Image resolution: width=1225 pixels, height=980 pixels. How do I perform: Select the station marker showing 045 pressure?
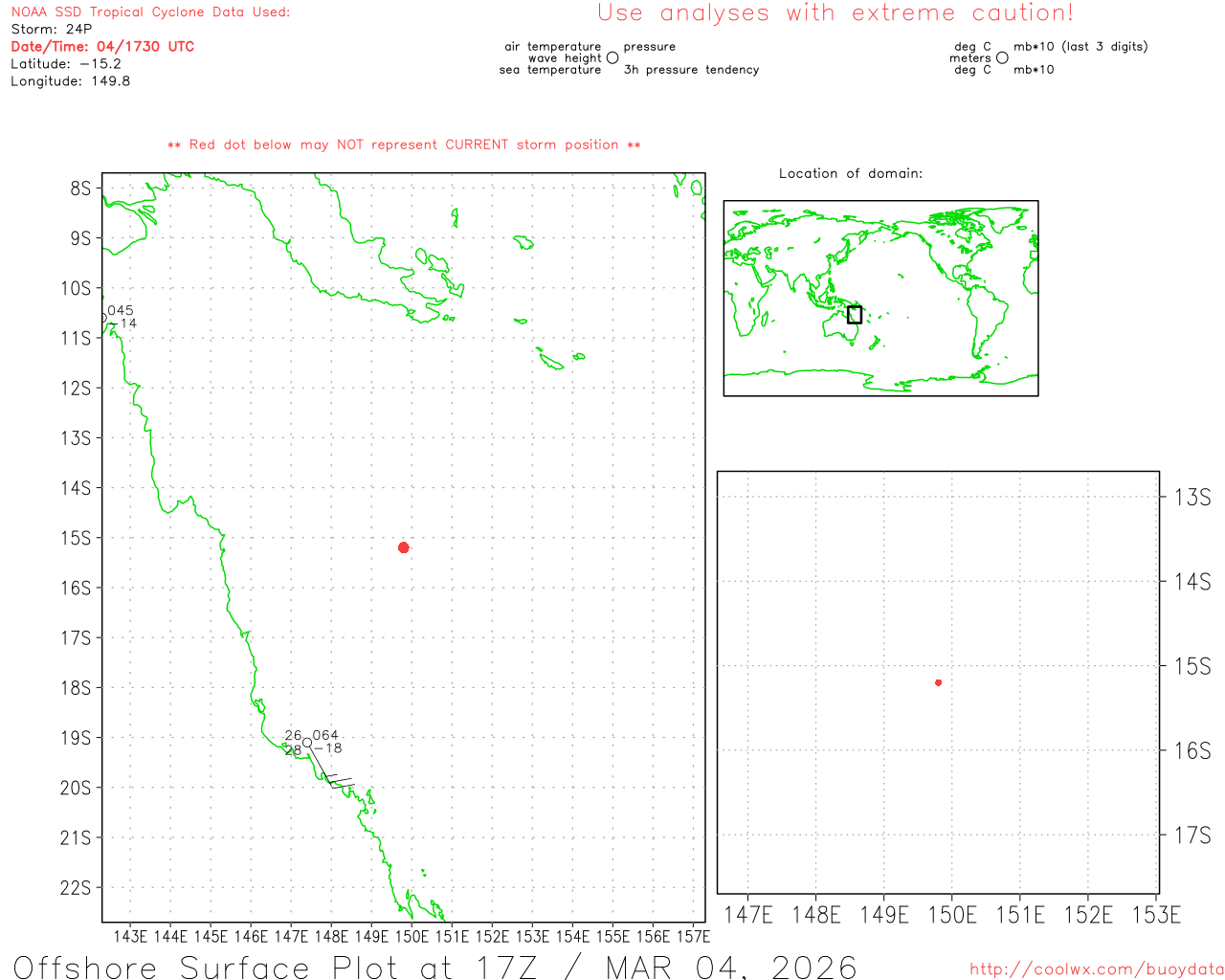tap(104, 318)
